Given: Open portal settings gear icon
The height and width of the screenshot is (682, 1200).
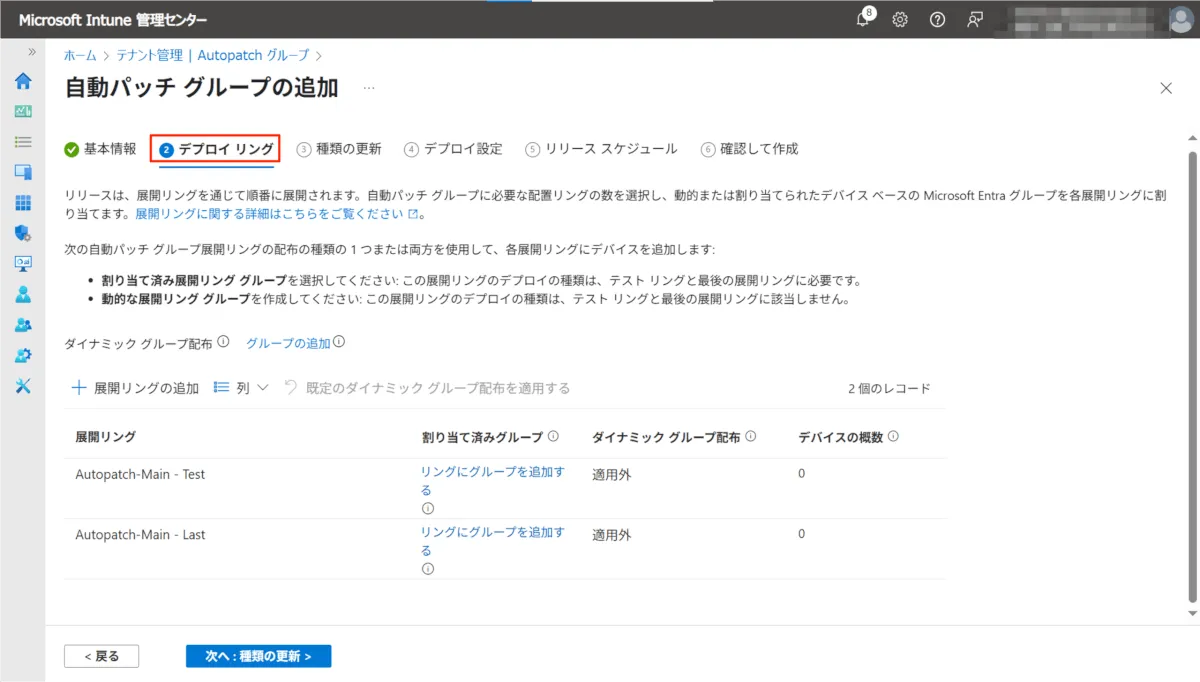Looking at the screenshot, I should [x=900, y=20].
